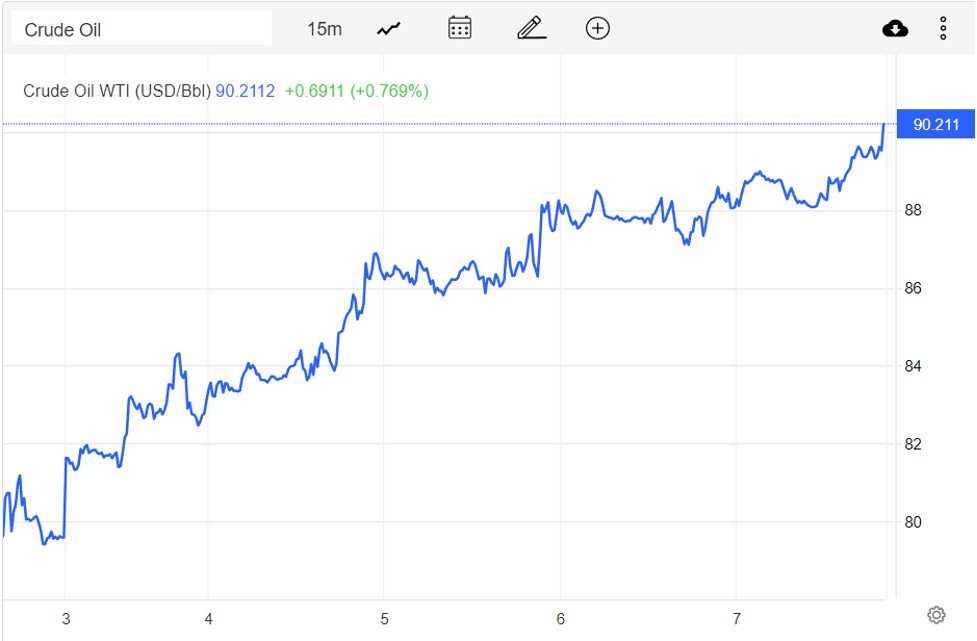977x641 pixels.
Task: Click date label 3 on time axis
Action: click(65, 618)
